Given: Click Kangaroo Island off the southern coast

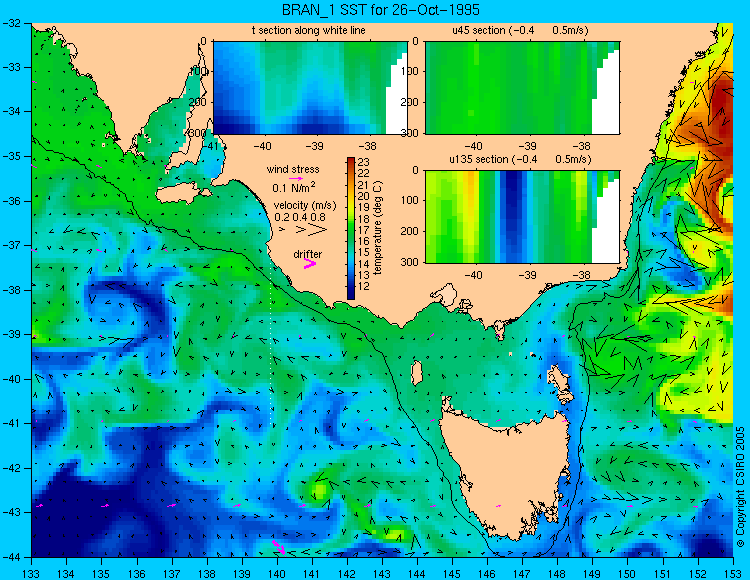Looking at the screenshot, I should (182, 194).
